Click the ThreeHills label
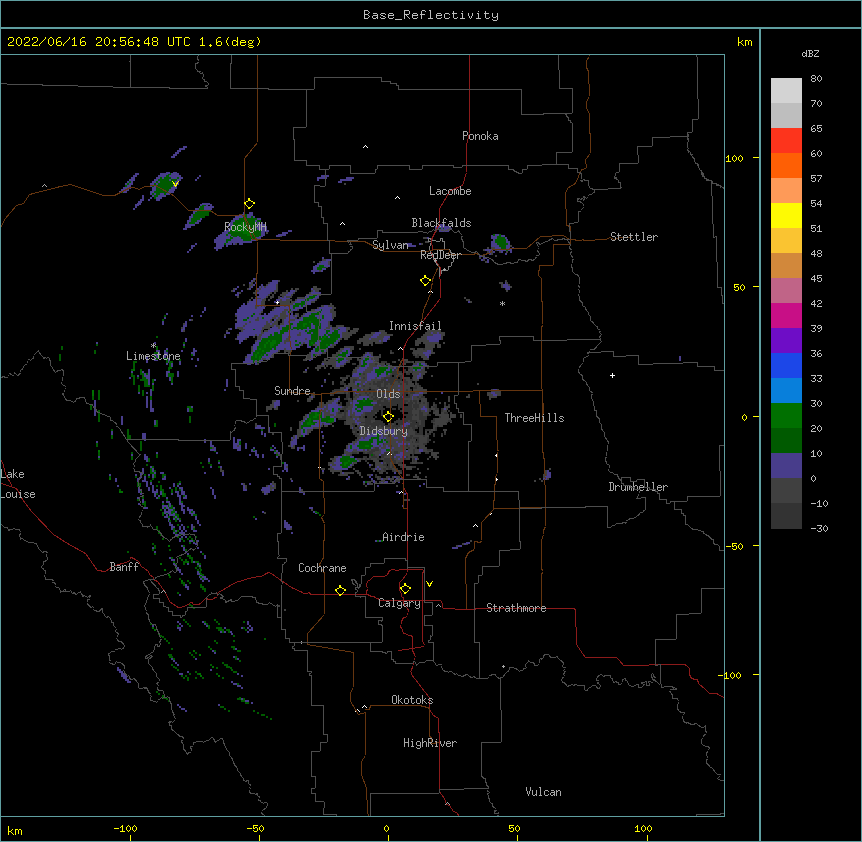The height and width of the screenshot is (842, 862). [534, 418]
